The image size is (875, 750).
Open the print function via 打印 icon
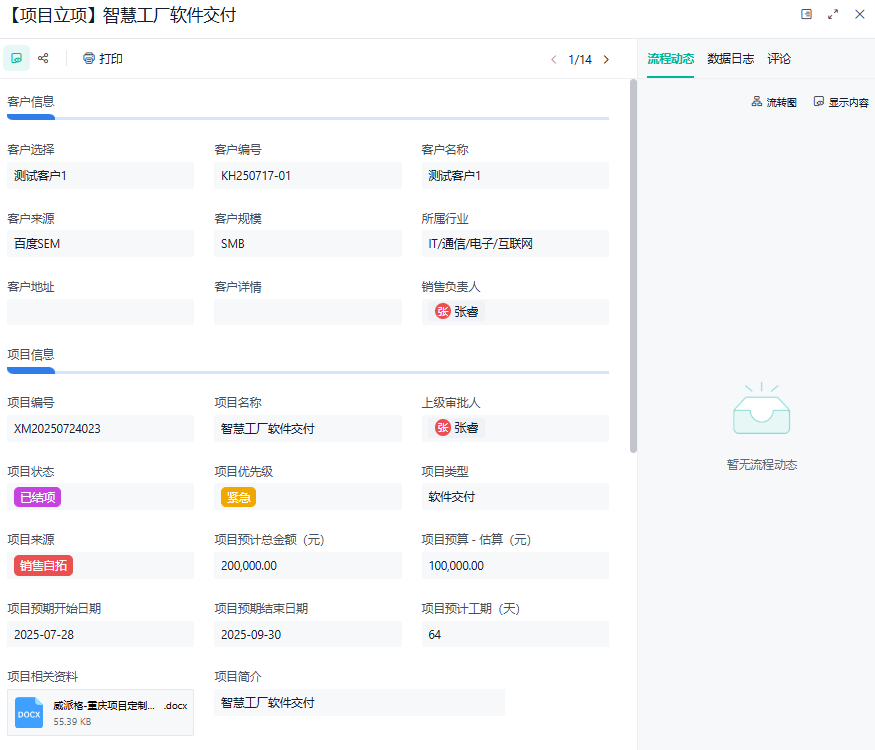(101, 57)
